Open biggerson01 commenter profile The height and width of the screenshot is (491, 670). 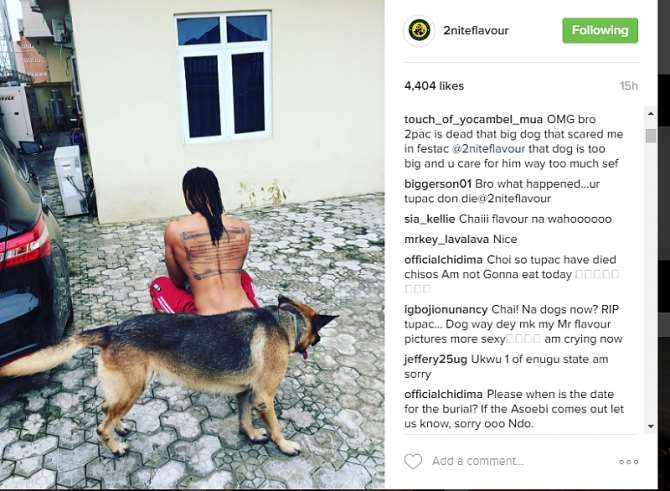438,184
